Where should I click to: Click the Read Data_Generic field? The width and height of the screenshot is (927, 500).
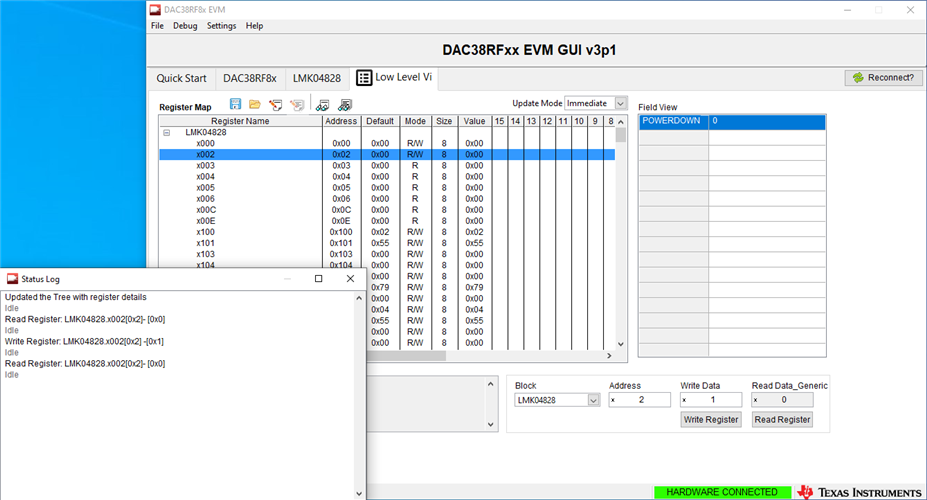tap(782, 400)
